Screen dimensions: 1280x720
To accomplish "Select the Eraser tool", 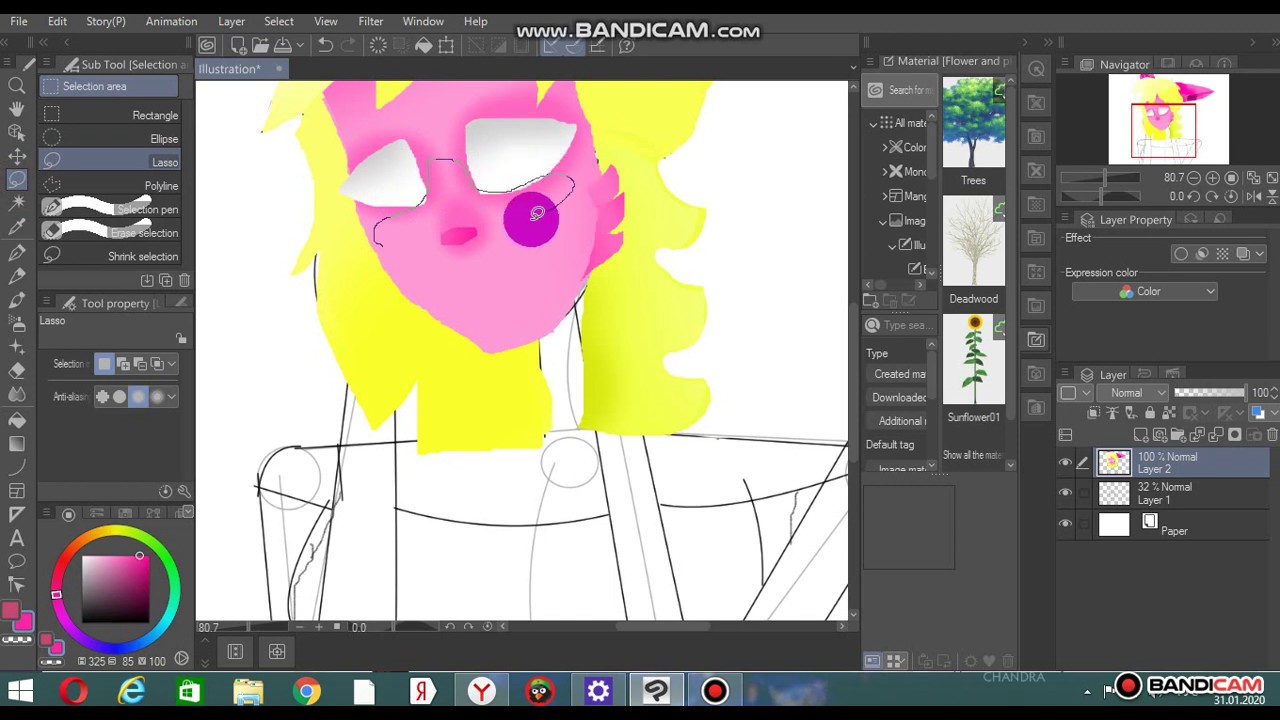I will click(17, 370).
